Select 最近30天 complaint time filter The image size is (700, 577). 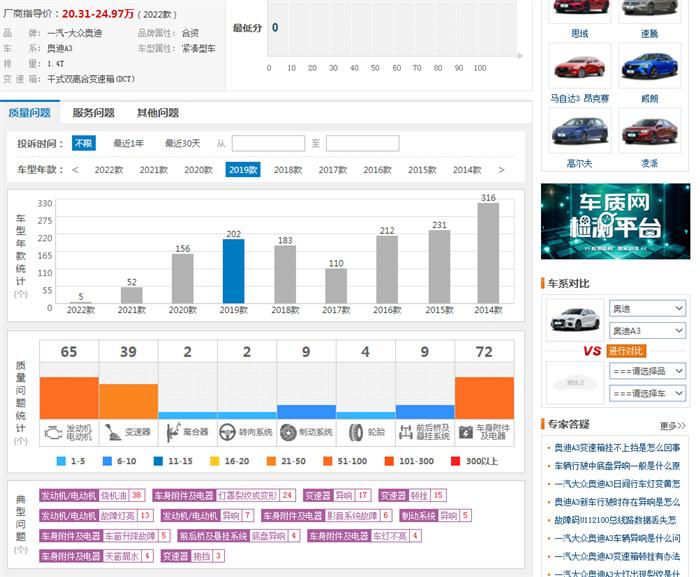click(183, 143)
